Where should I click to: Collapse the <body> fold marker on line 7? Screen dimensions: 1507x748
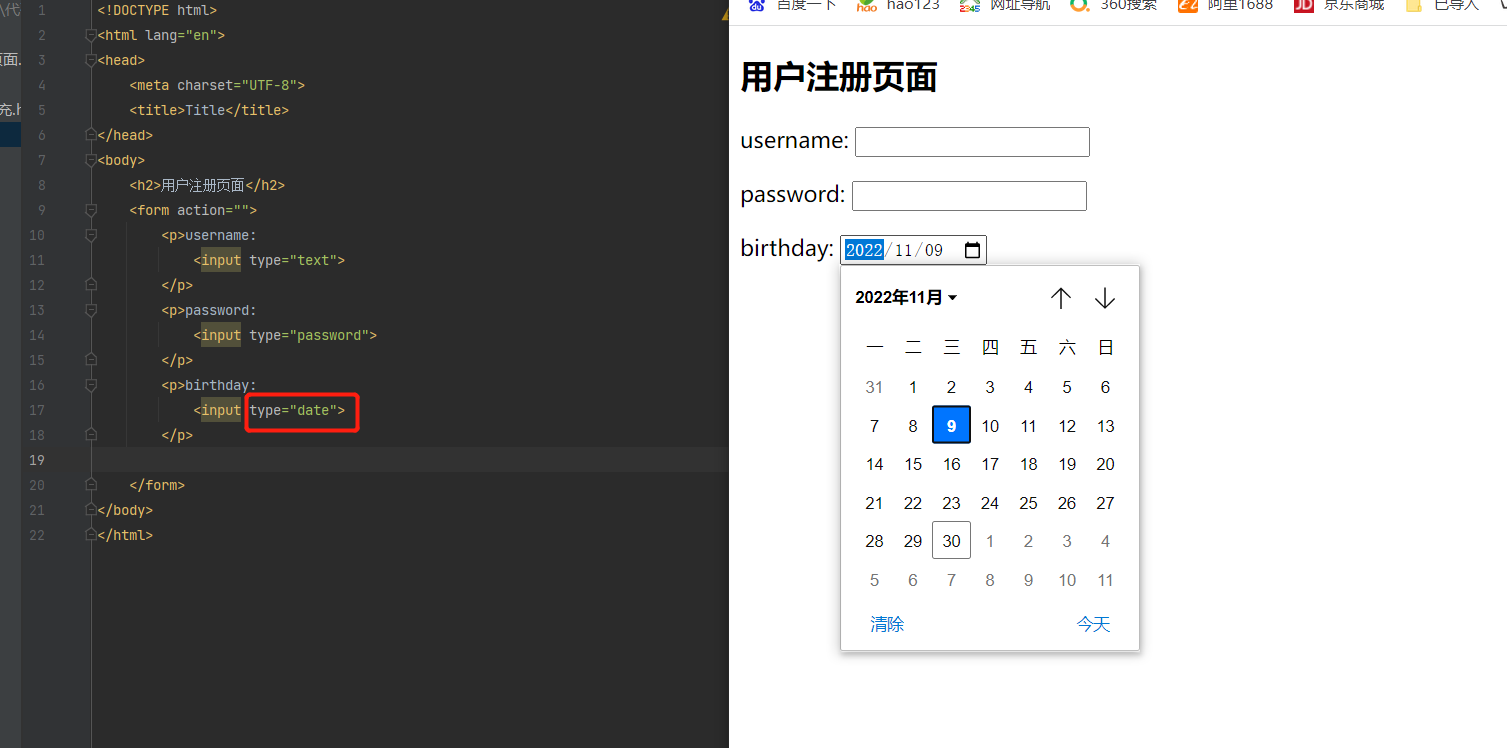pos(91,160)
